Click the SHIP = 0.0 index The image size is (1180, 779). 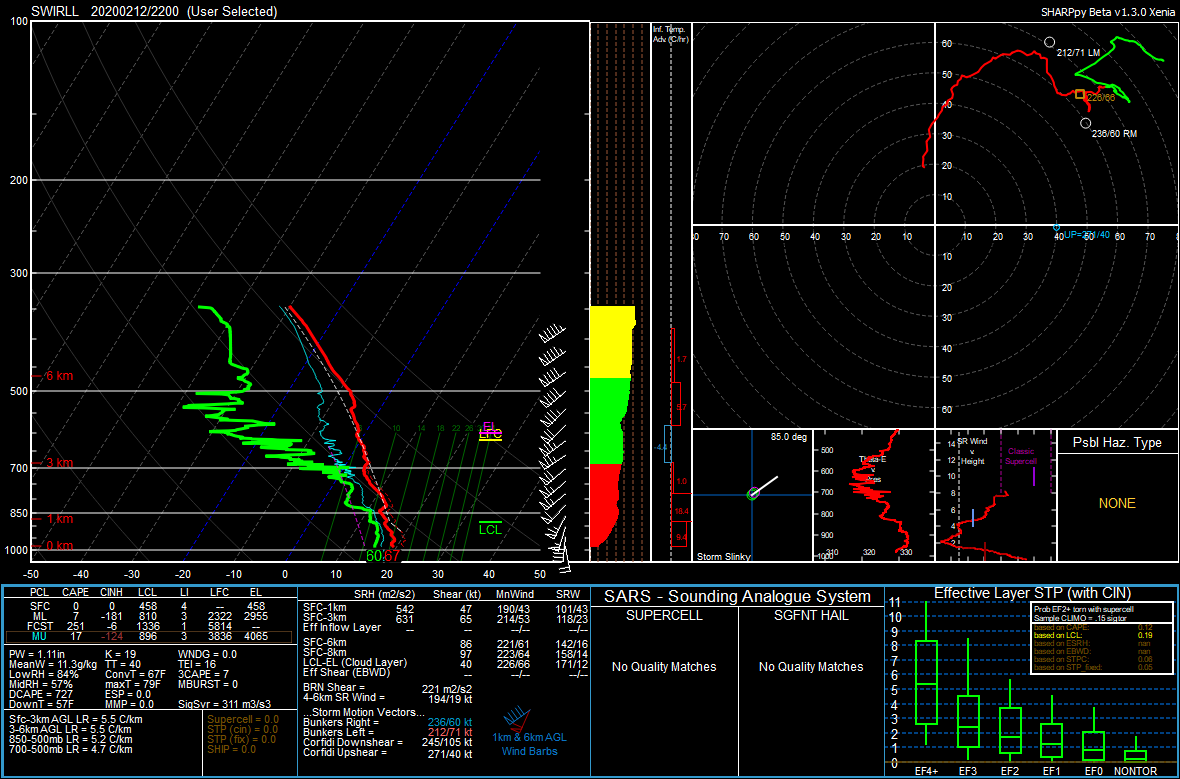[231, 750]
